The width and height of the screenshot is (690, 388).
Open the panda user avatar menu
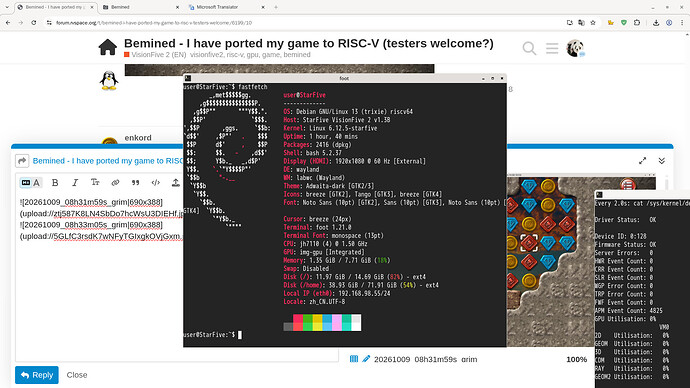click(x=575, y=48)
